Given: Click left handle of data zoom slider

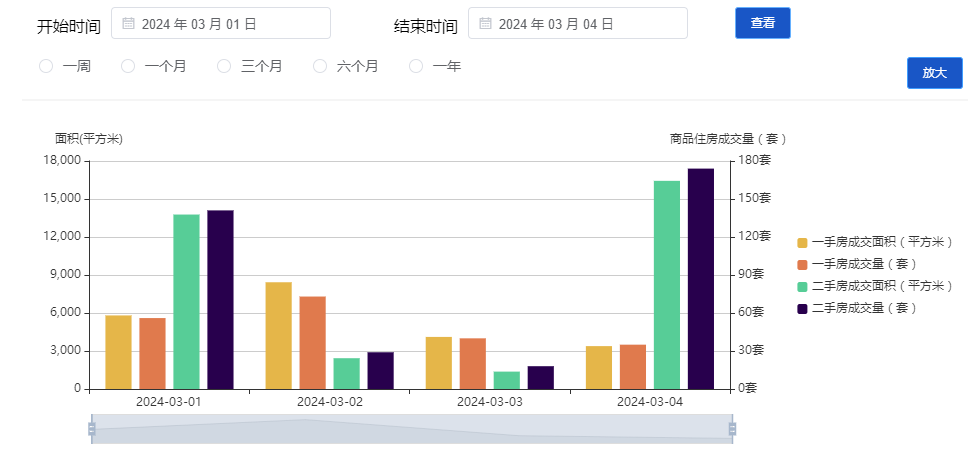Looking at the screenshot, I should coord(92,428).
